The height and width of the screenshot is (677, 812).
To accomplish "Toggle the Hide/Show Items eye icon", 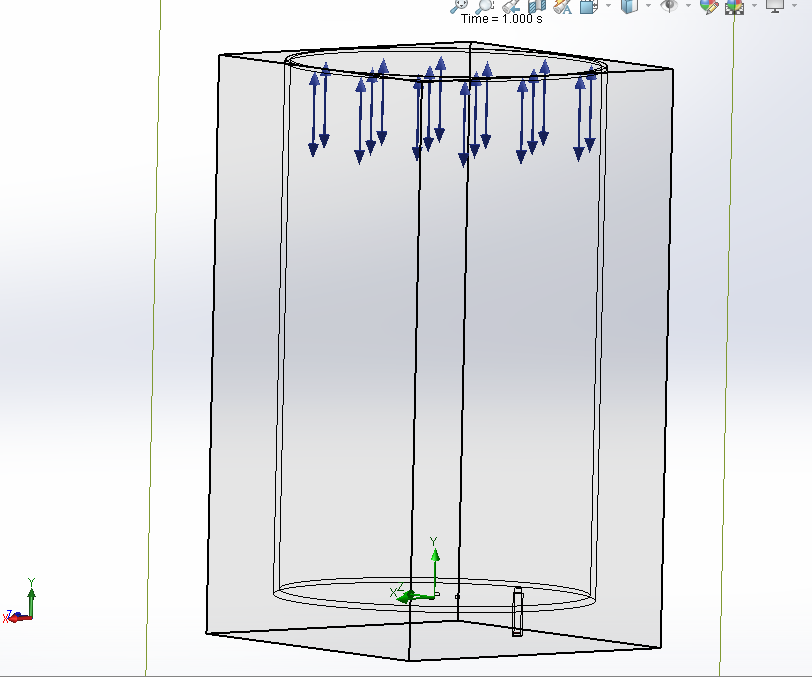I will [667, 8].
